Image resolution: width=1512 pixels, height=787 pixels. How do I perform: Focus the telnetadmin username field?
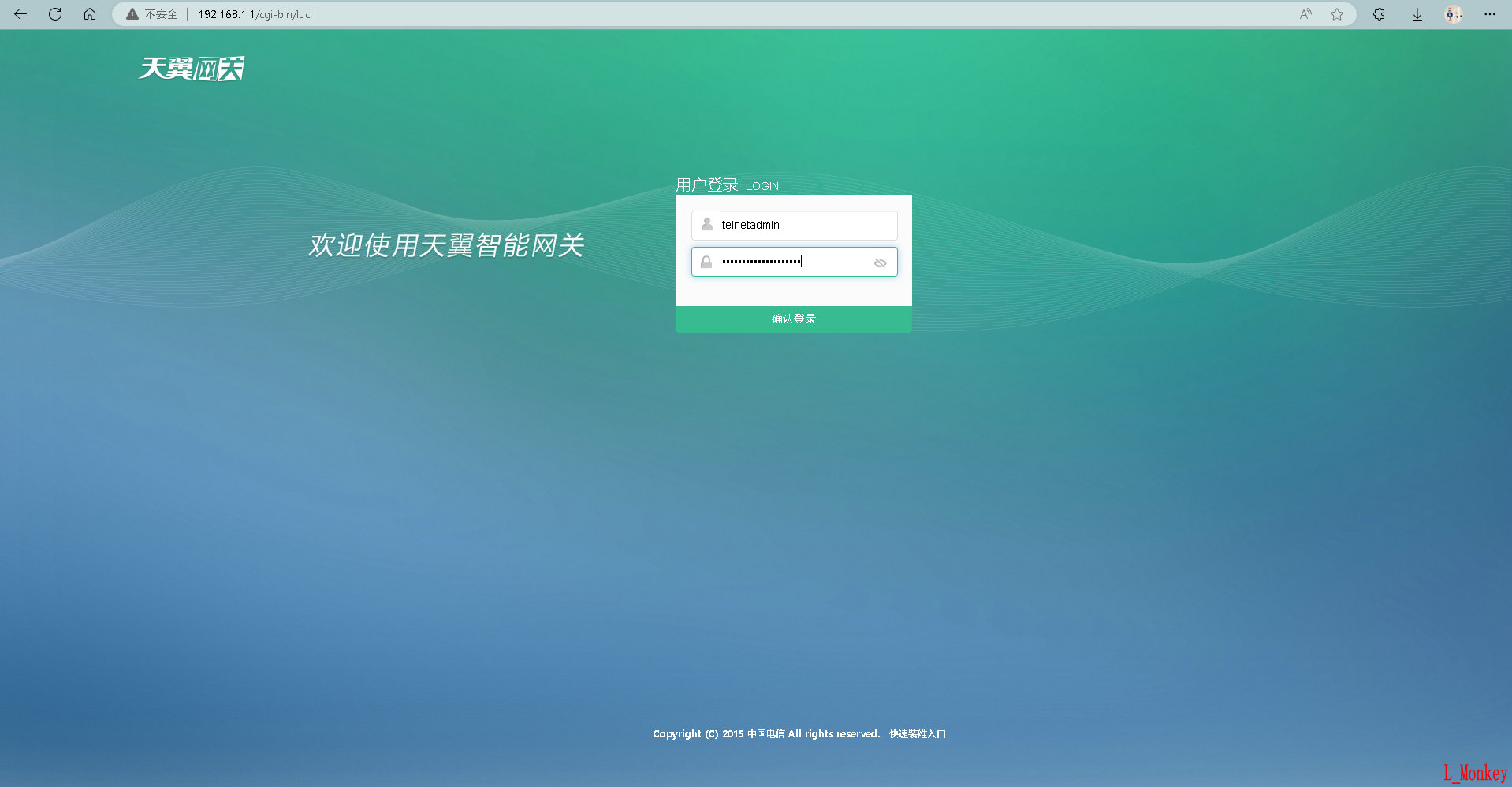pyautogui.click(x=804, y=226)
